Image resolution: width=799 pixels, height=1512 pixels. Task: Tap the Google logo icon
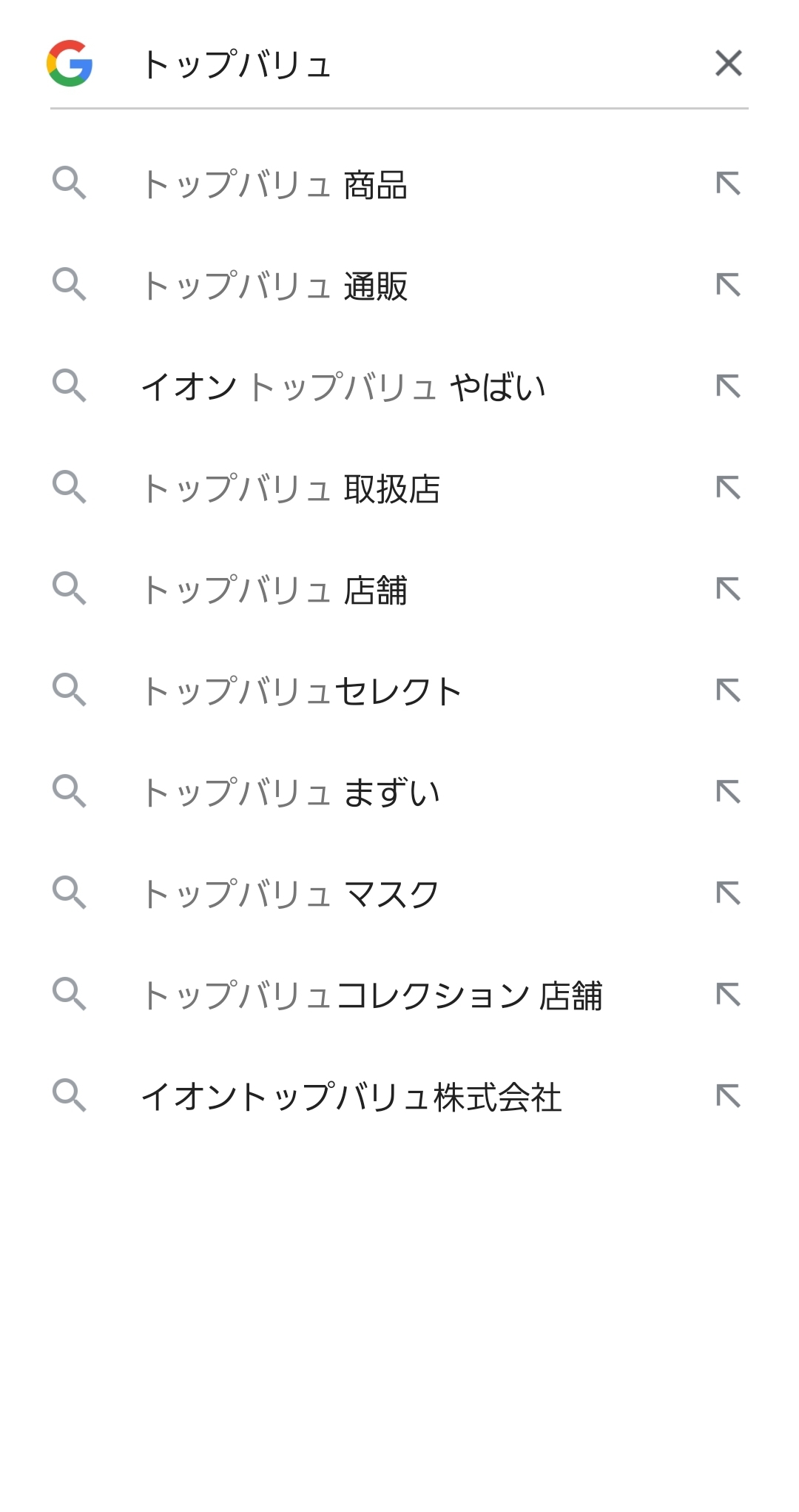click(70, 64)
